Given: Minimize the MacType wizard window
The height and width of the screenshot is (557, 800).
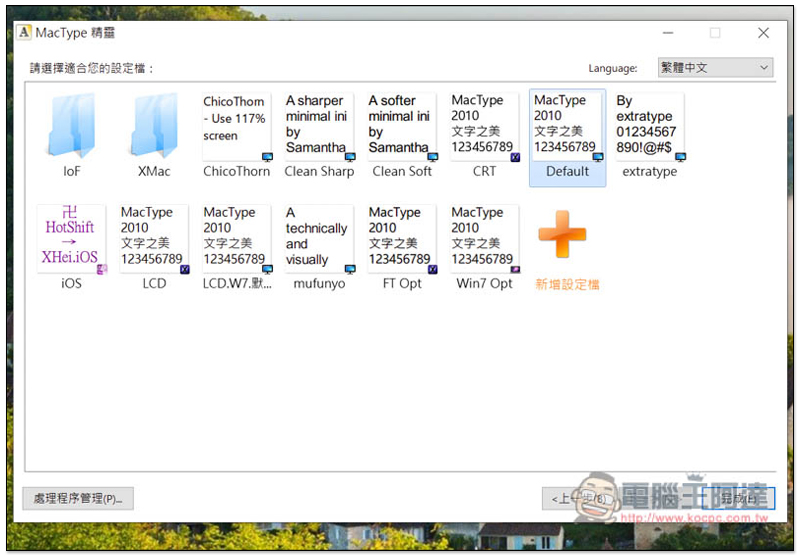Looking at the screenshot, I should click(x=668, y=33).
